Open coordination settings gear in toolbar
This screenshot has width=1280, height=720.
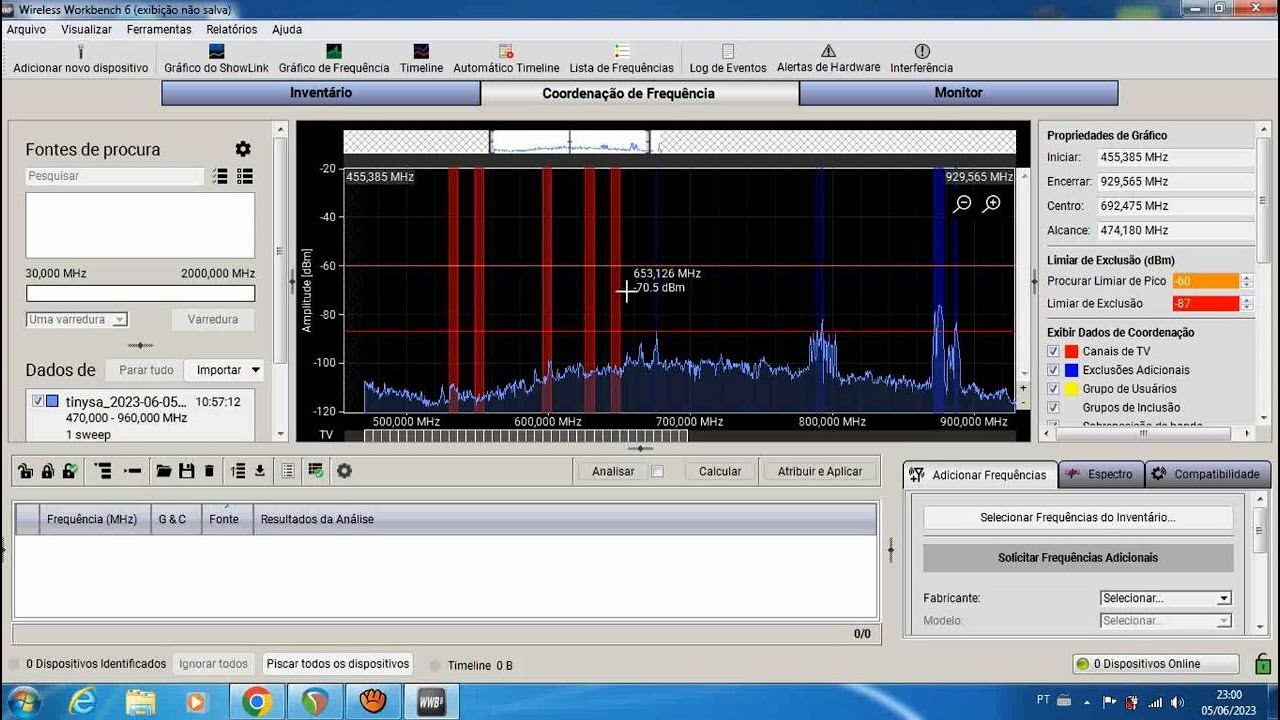(344, 471)
